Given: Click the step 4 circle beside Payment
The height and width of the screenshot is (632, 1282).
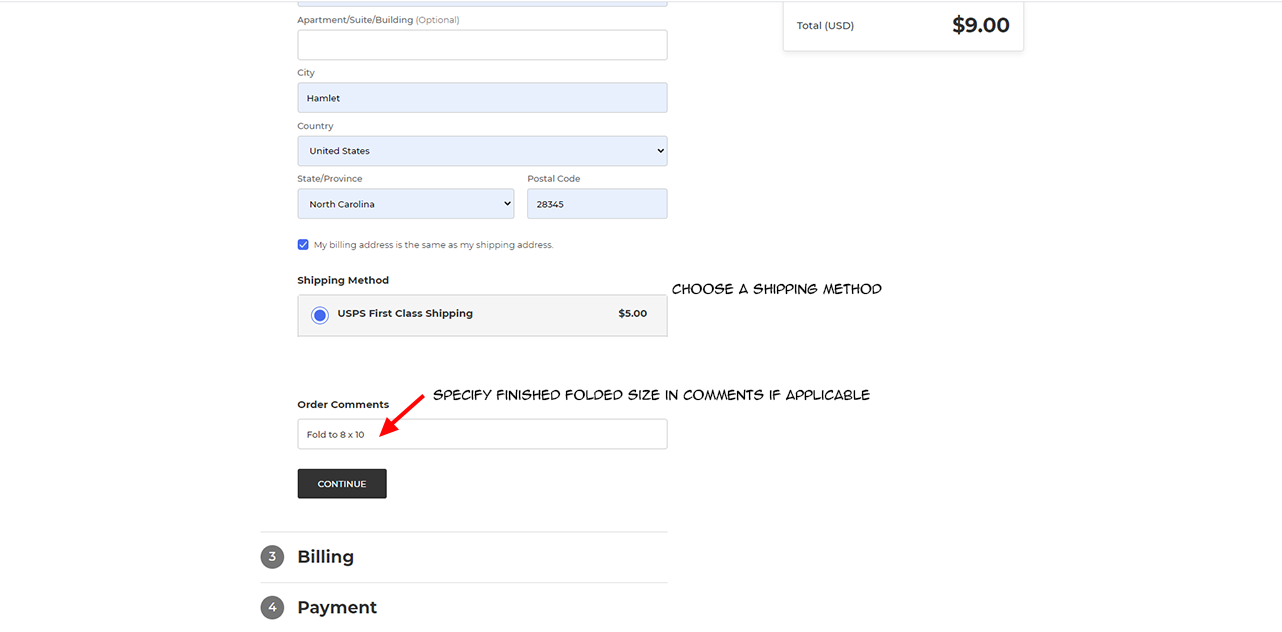Looking at the screenshot, I should point(272,607).
